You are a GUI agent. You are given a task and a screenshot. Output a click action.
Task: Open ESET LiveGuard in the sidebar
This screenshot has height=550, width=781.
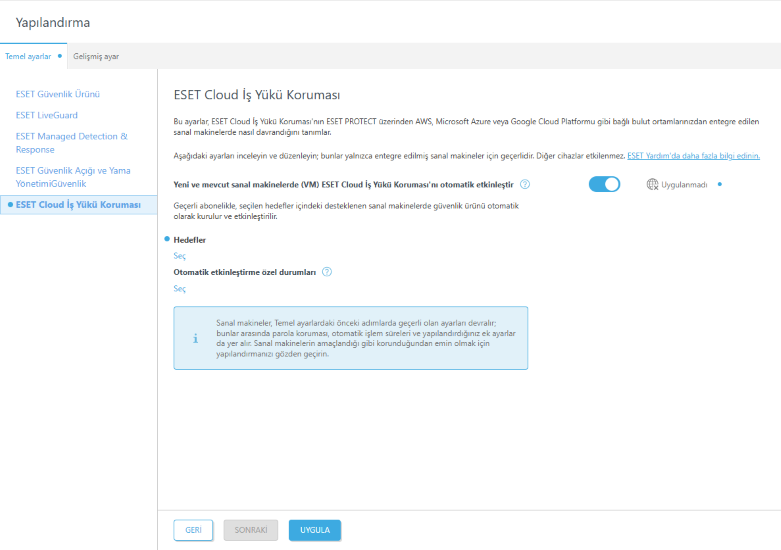(x=47, y=115)
